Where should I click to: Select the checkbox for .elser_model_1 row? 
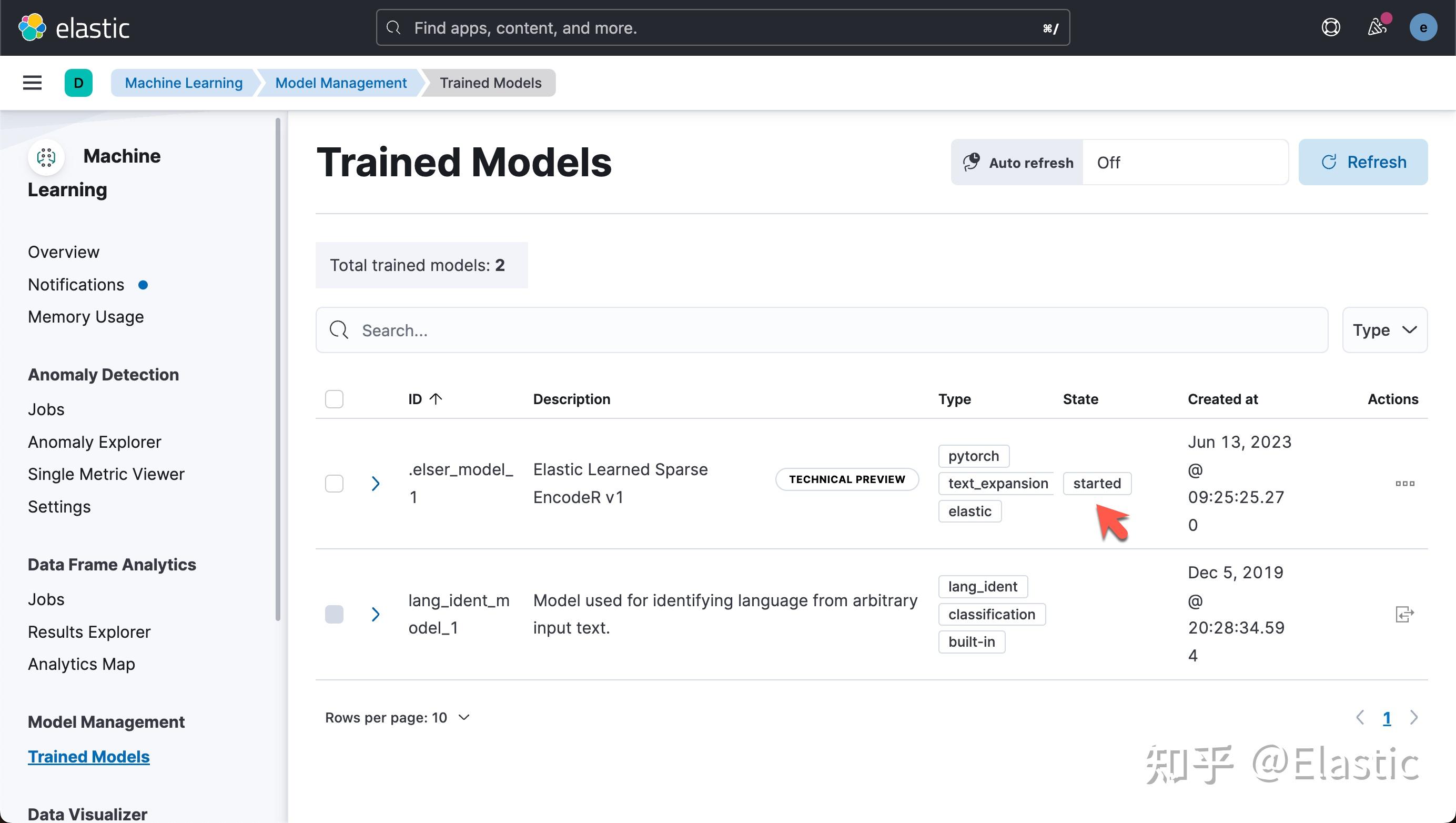click(334, 483)
